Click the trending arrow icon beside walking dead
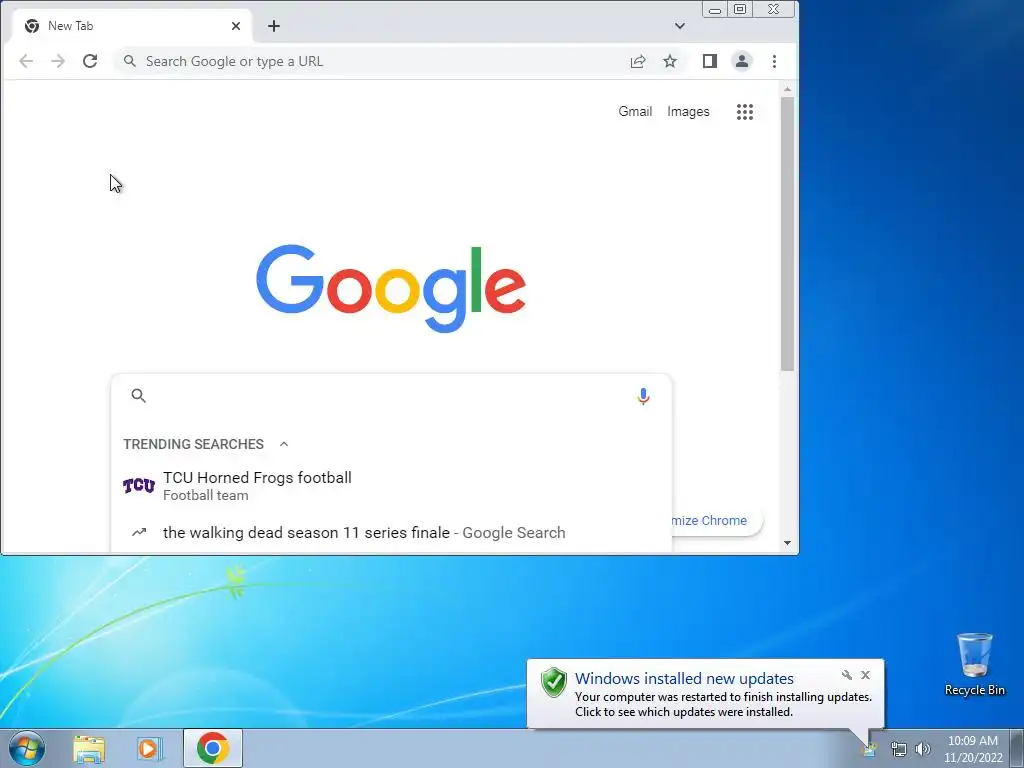This screenshot has width=1024, height=768. [x=139, y=532]
